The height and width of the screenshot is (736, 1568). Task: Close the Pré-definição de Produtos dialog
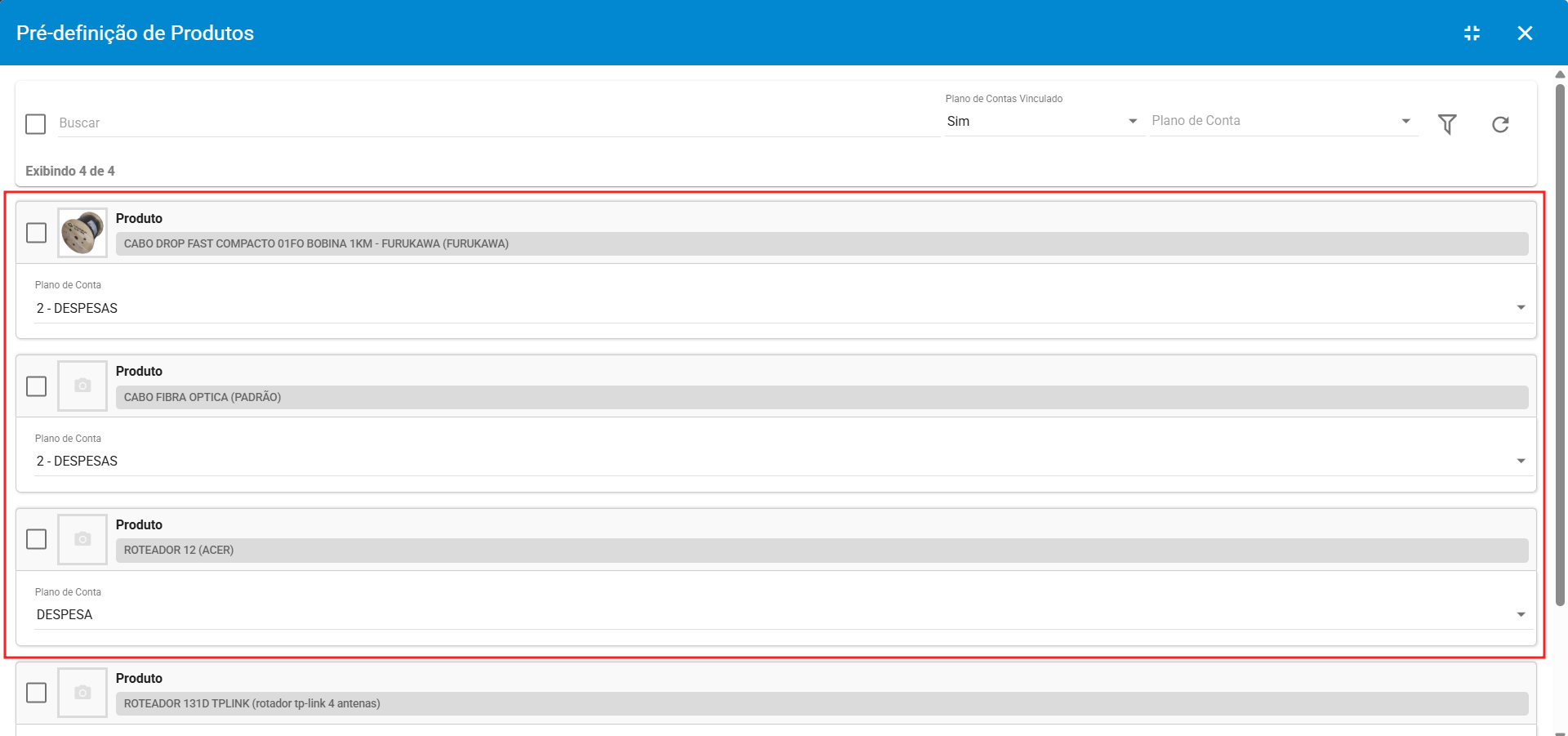click(1525, 33)
